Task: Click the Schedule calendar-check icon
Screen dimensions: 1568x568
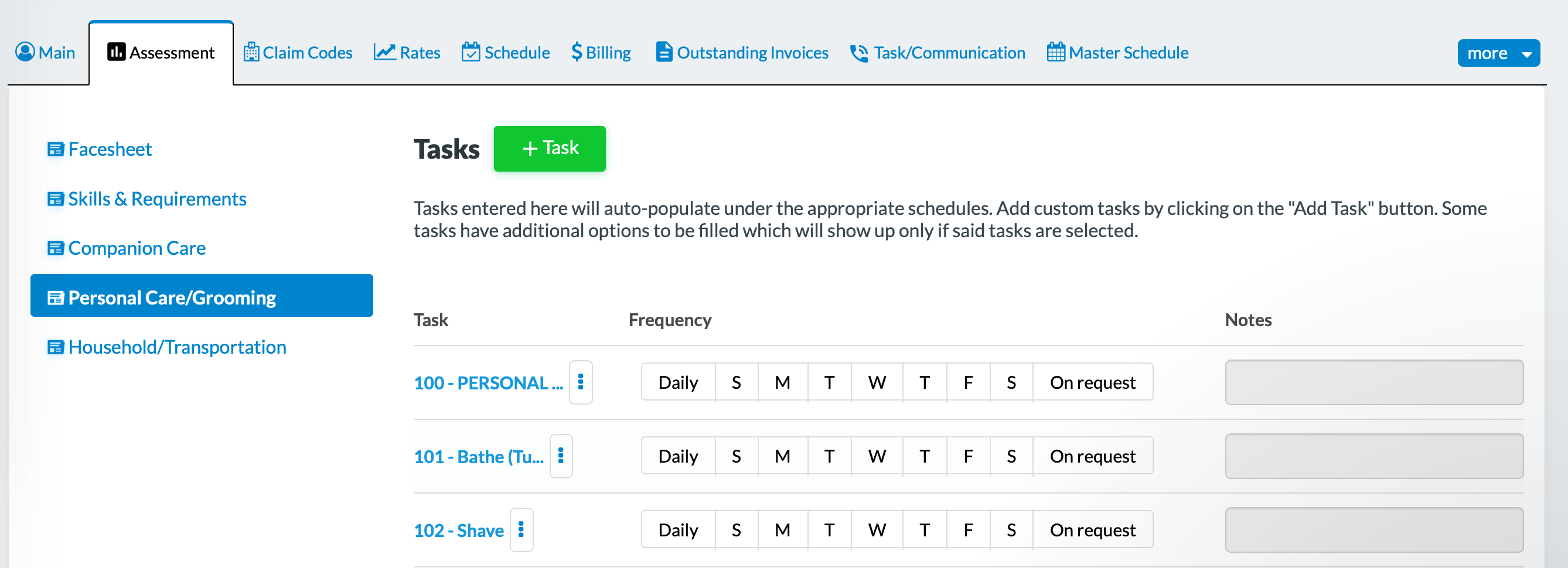Action: (x=471, y=52)
